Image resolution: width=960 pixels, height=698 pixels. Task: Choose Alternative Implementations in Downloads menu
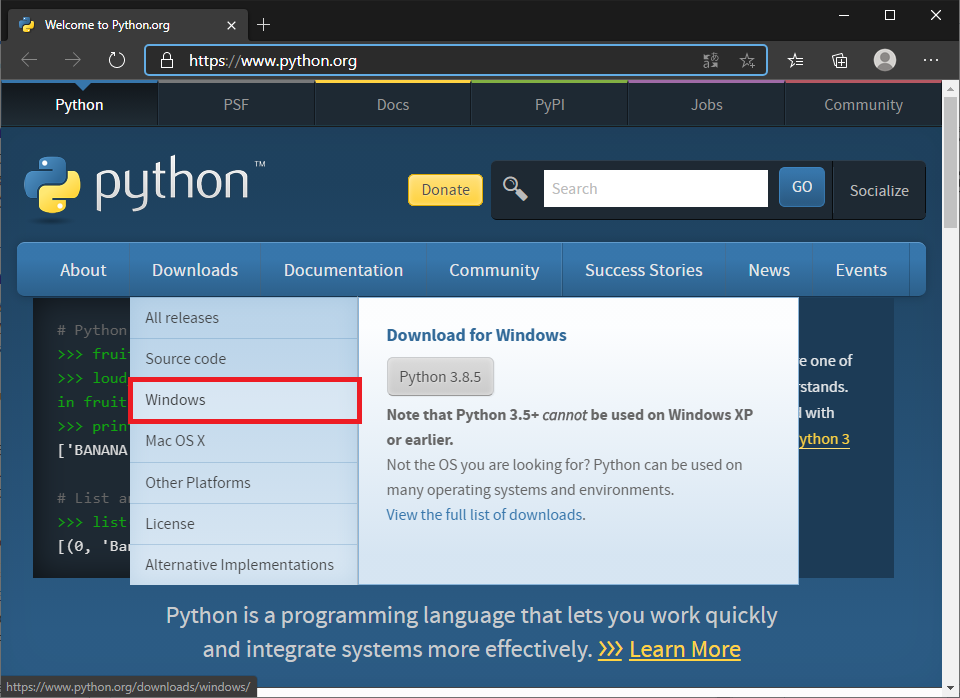tap(244, 565)
